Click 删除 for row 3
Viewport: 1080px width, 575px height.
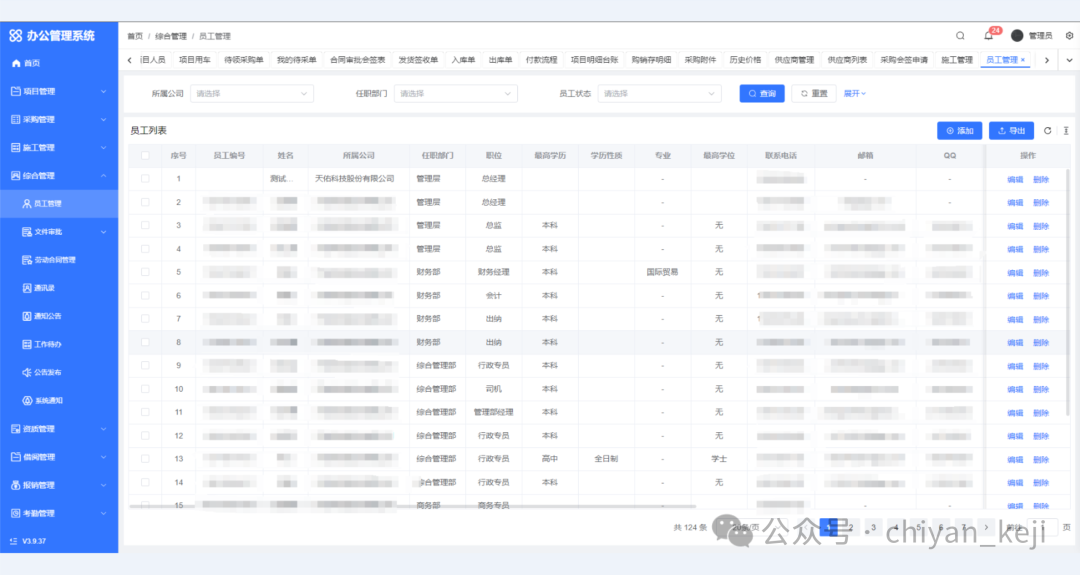click(x=1041, y=227)
